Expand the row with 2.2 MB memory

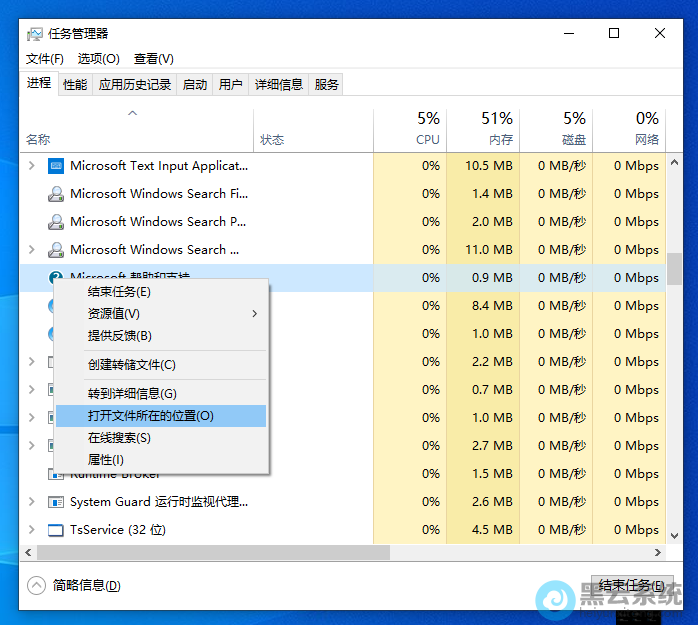(32, 362)
